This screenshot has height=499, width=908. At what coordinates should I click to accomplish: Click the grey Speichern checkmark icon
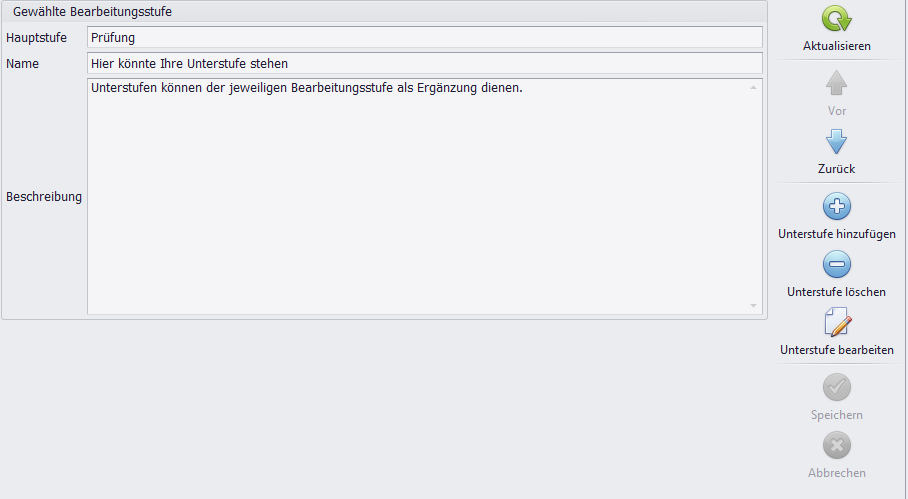(x=836, y=387)
